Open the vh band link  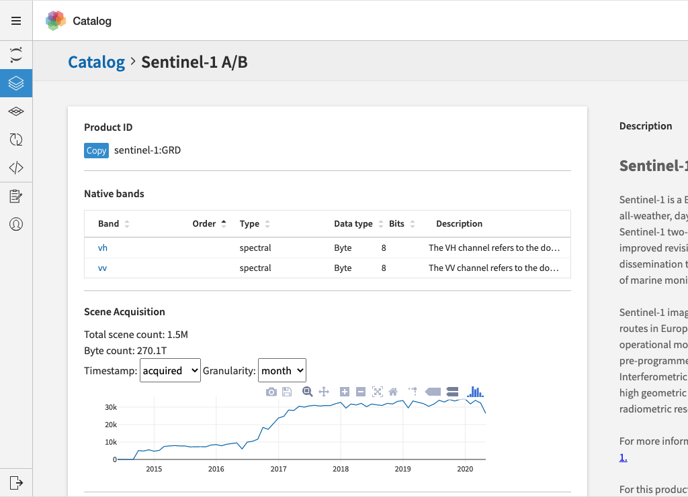tap(103, 248)
